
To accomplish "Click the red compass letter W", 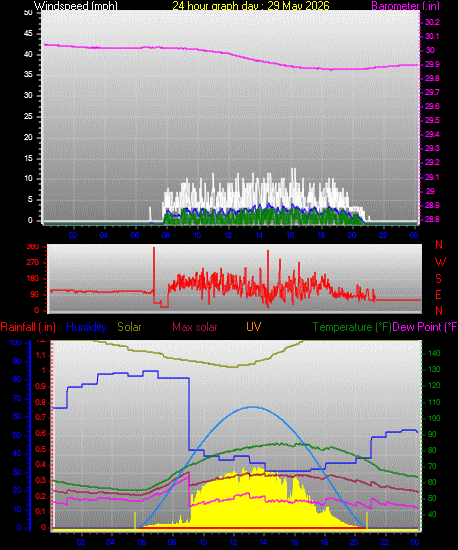I will tap(440, 262).
